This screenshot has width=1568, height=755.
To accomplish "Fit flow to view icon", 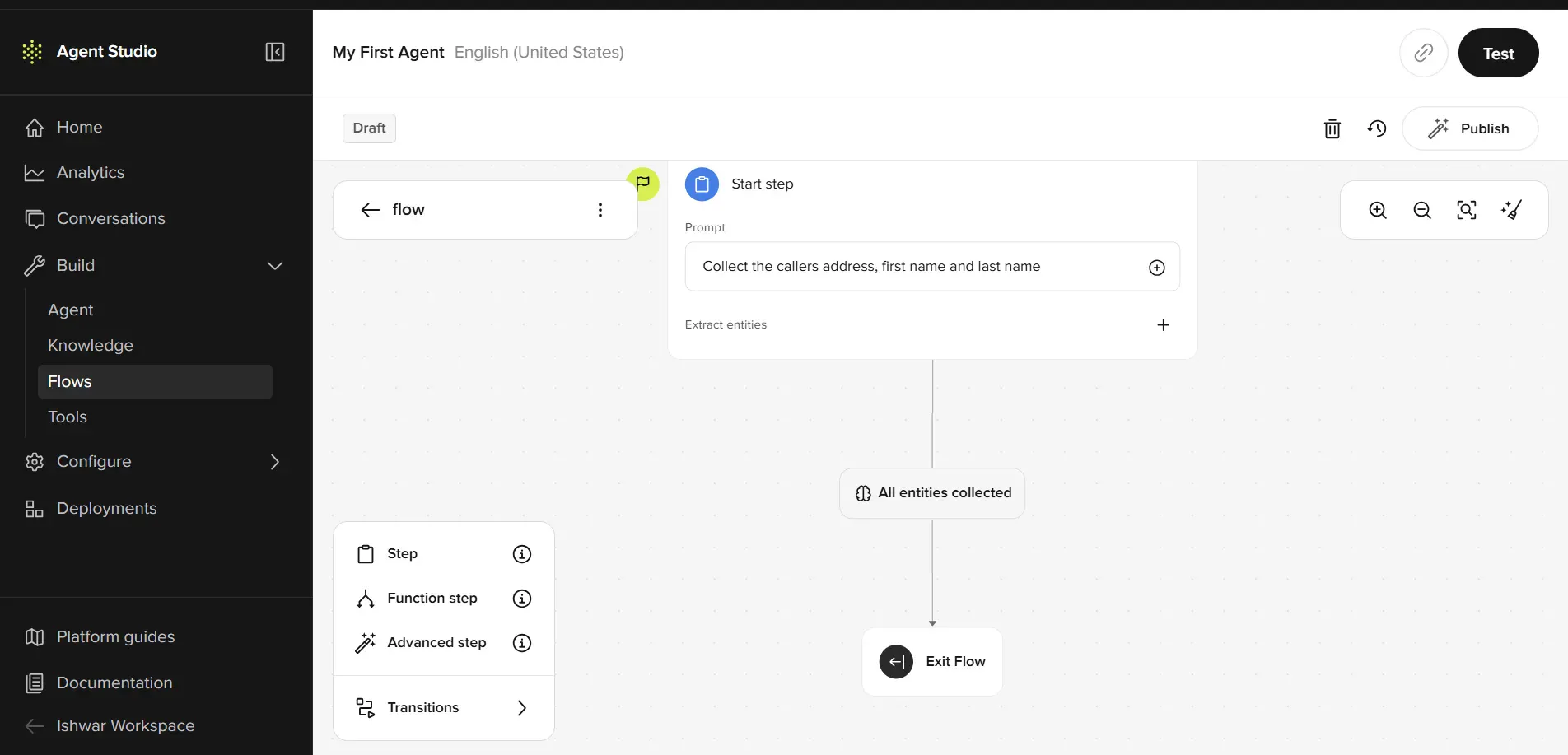I will (x=1467, y=210).
